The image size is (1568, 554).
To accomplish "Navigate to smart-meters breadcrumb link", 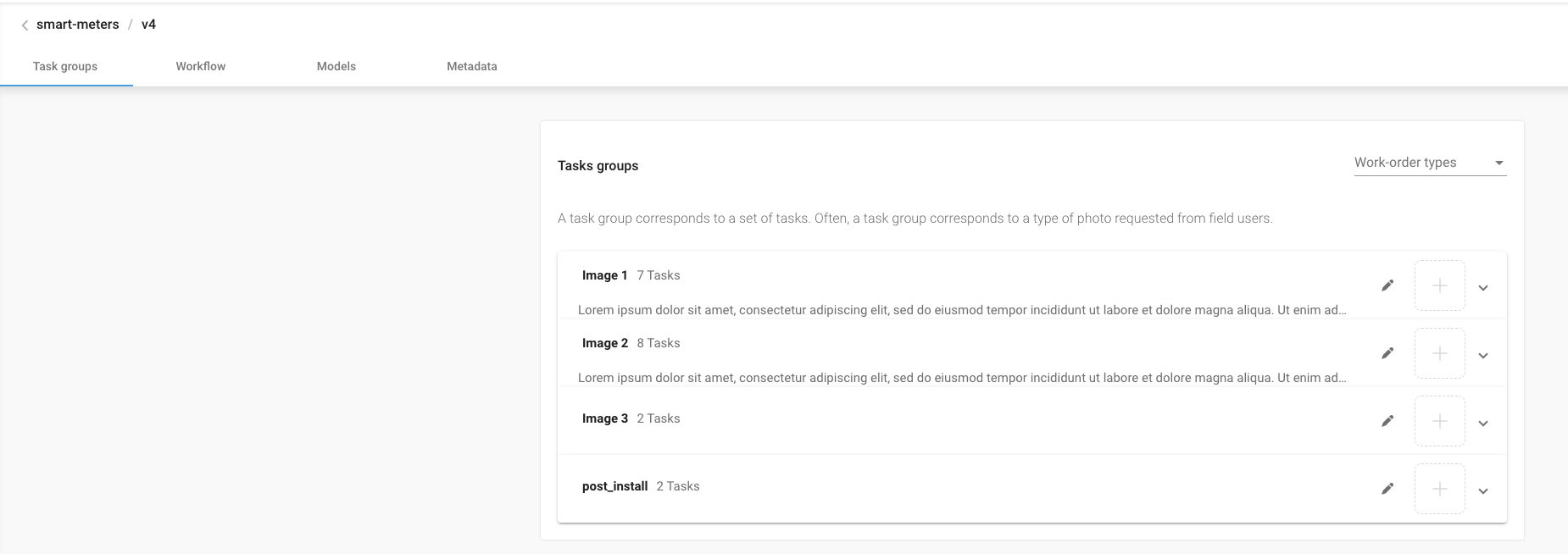I will [78, 25].
